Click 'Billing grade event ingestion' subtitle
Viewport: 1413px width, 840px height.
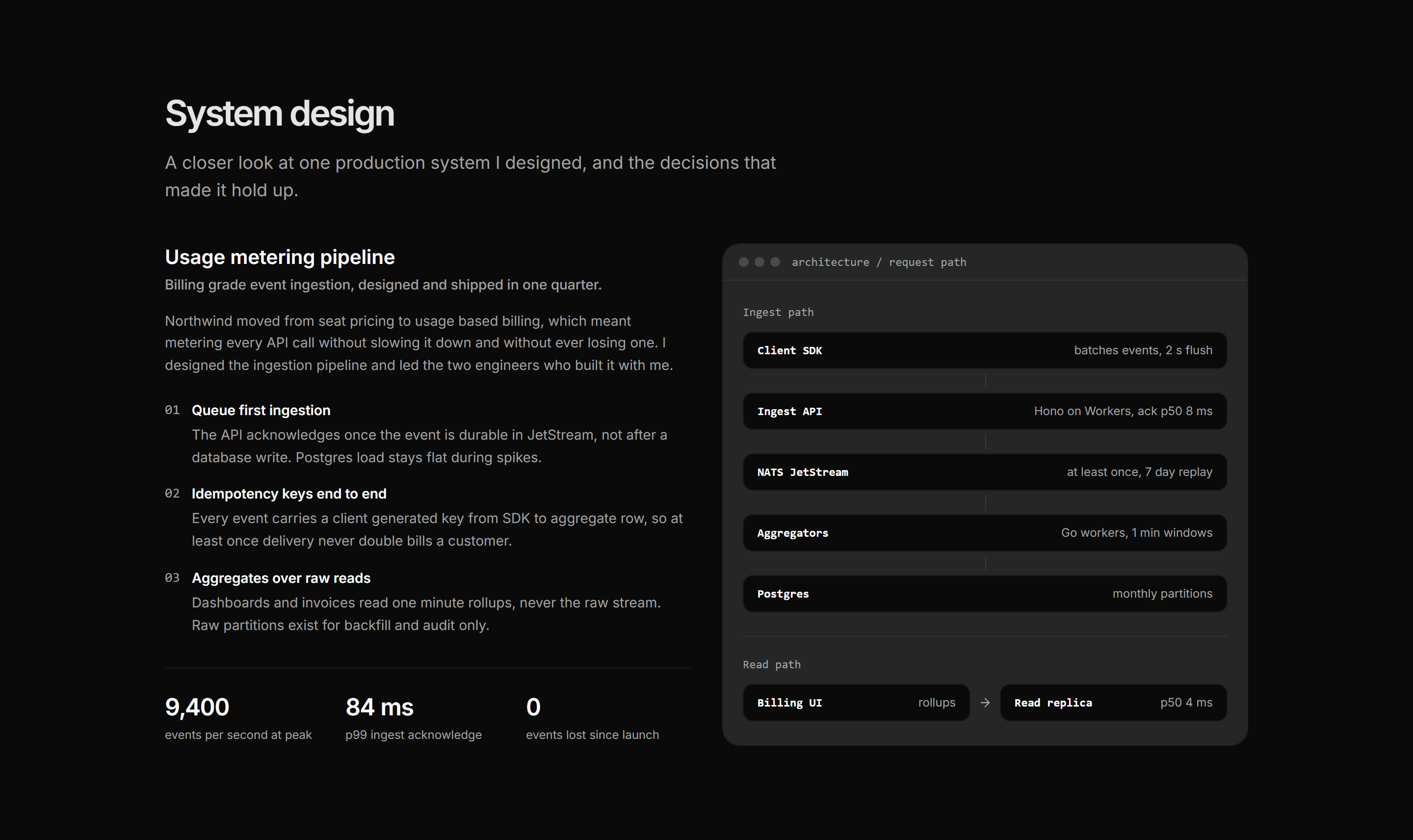tap(383, 285)
